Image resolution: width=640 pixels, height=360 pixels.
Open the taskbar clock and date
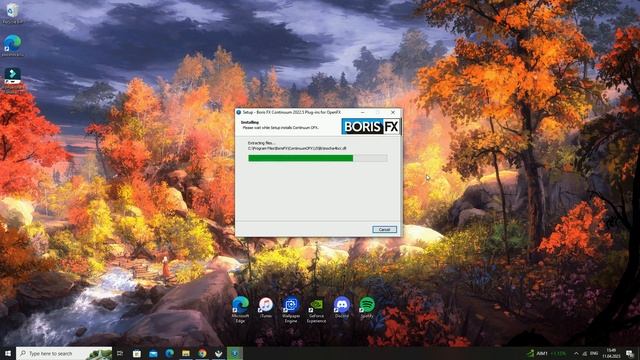(611, 353)
